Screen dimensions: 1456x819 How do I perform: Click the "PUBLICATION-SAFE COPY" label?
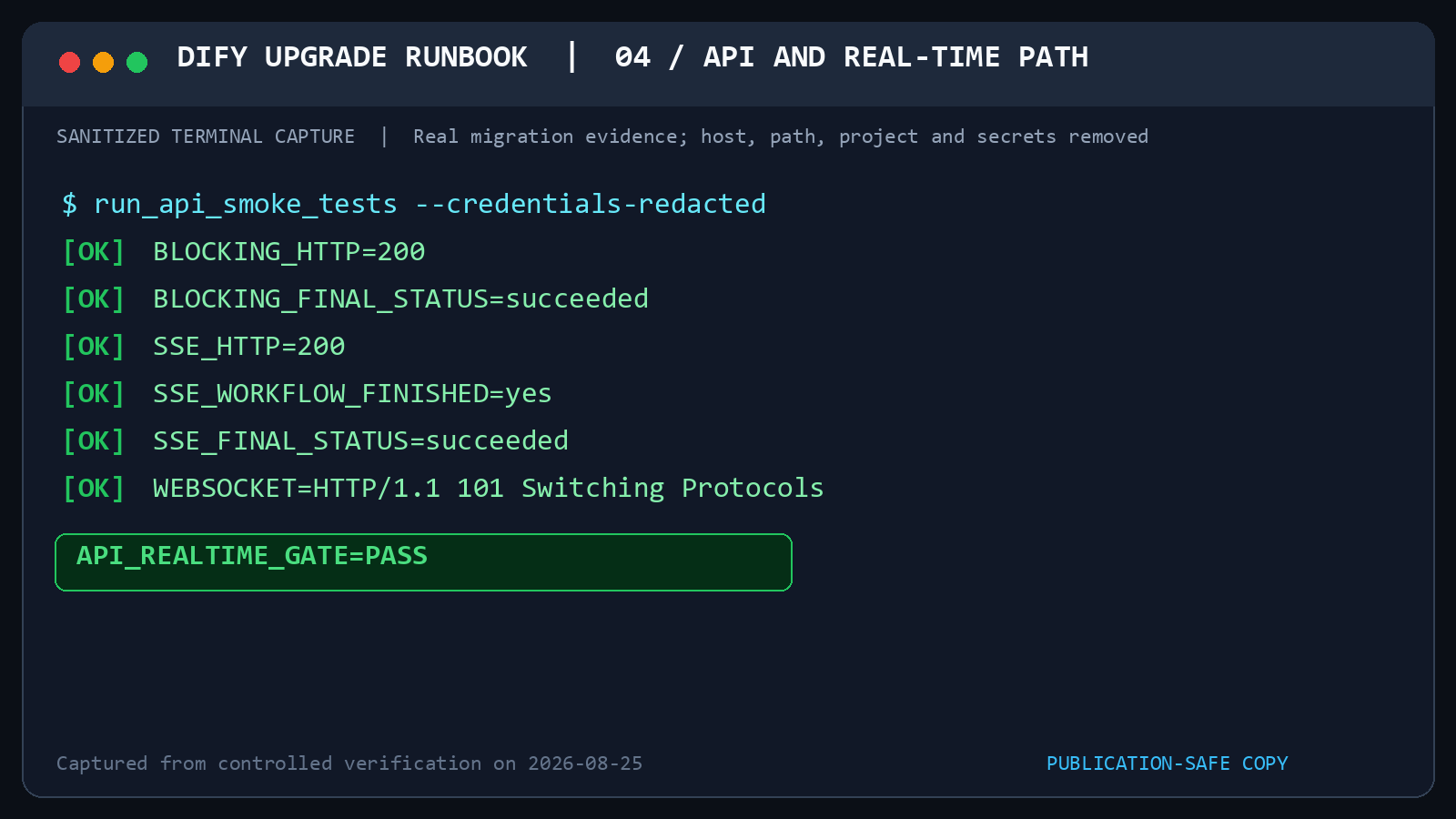[1168, 763]
